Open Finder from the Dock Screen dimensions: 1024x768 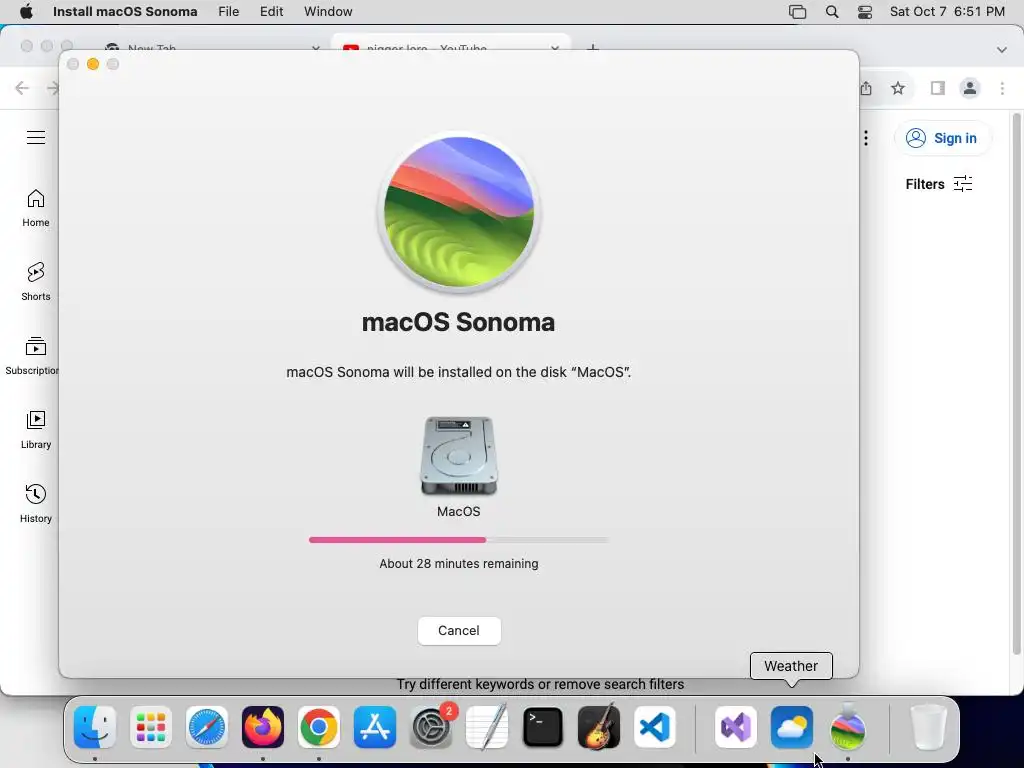coord(95,727)
